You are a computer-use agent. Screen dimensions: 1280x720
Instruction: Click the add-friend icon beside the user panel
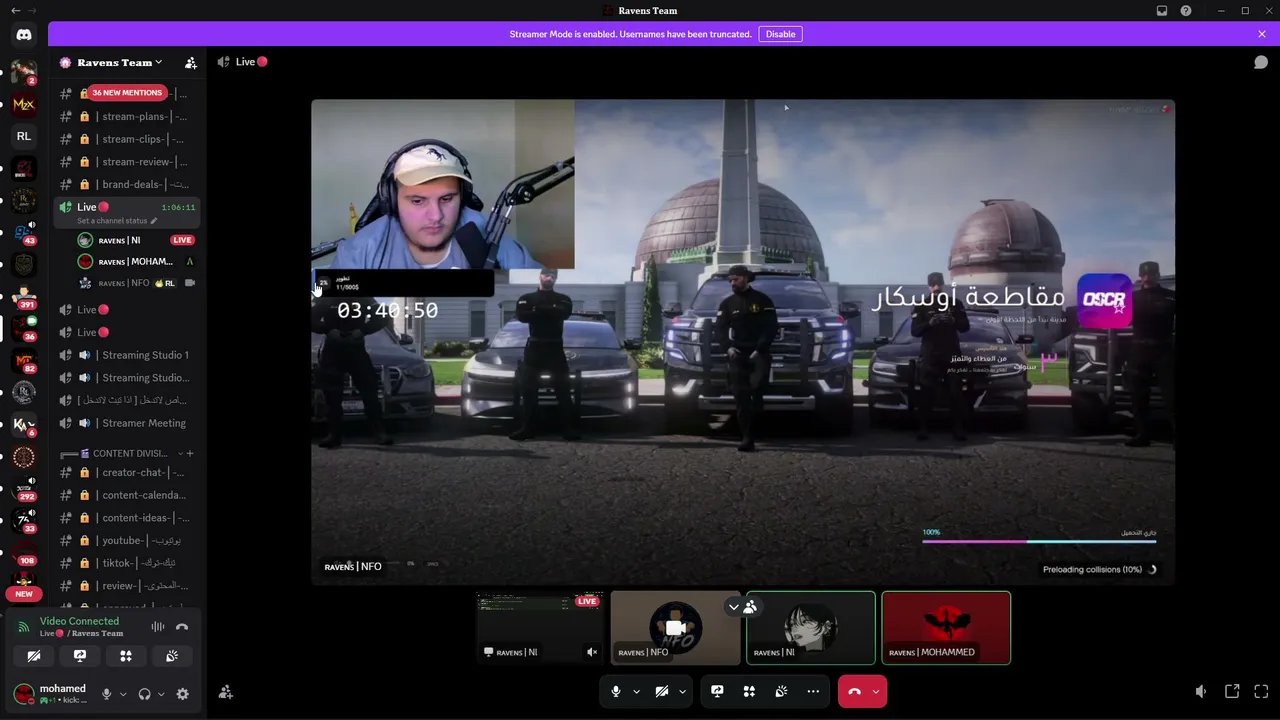(226, 692)
